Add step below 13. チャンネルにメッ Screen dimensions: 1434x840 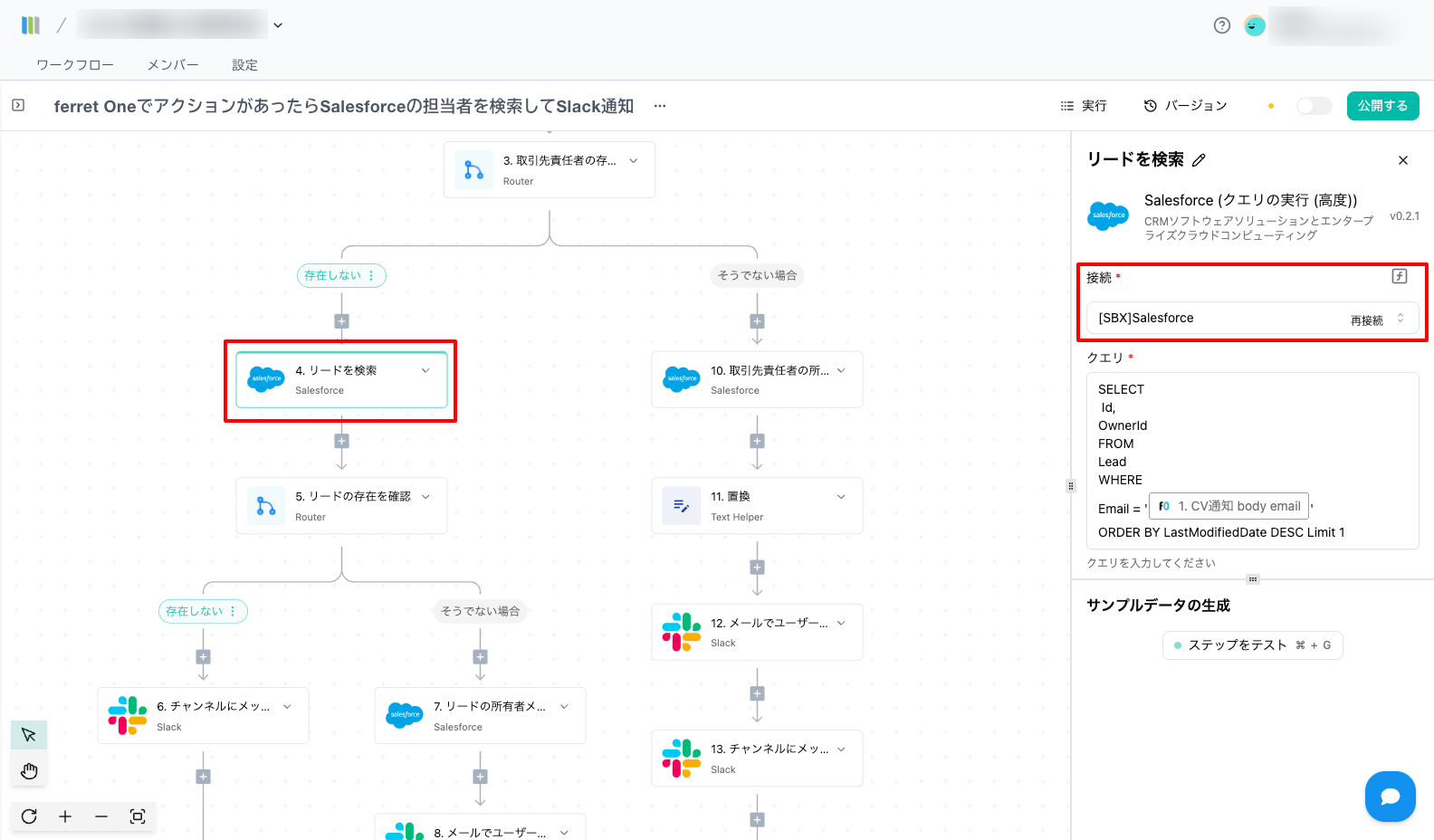pos(757,820)
